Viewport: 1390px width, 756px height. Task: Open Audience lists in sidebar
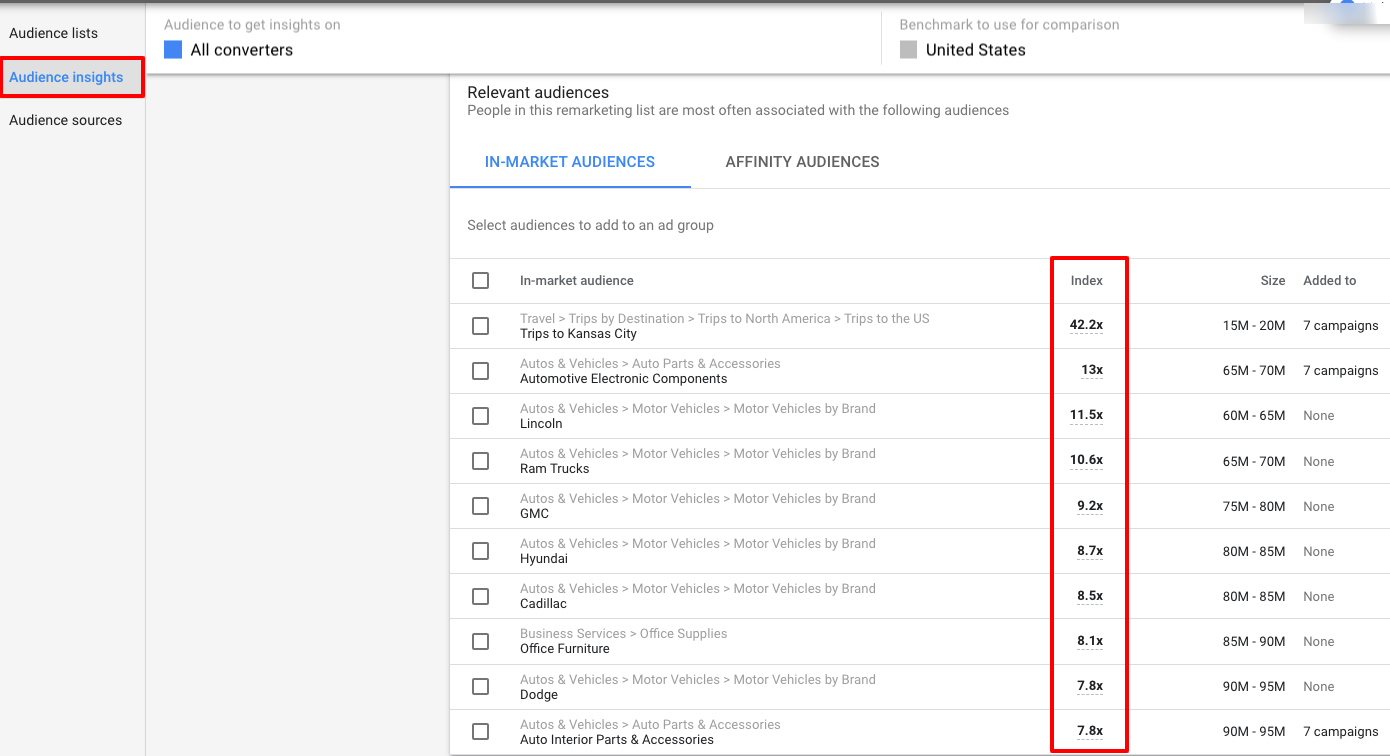[54, 33]
